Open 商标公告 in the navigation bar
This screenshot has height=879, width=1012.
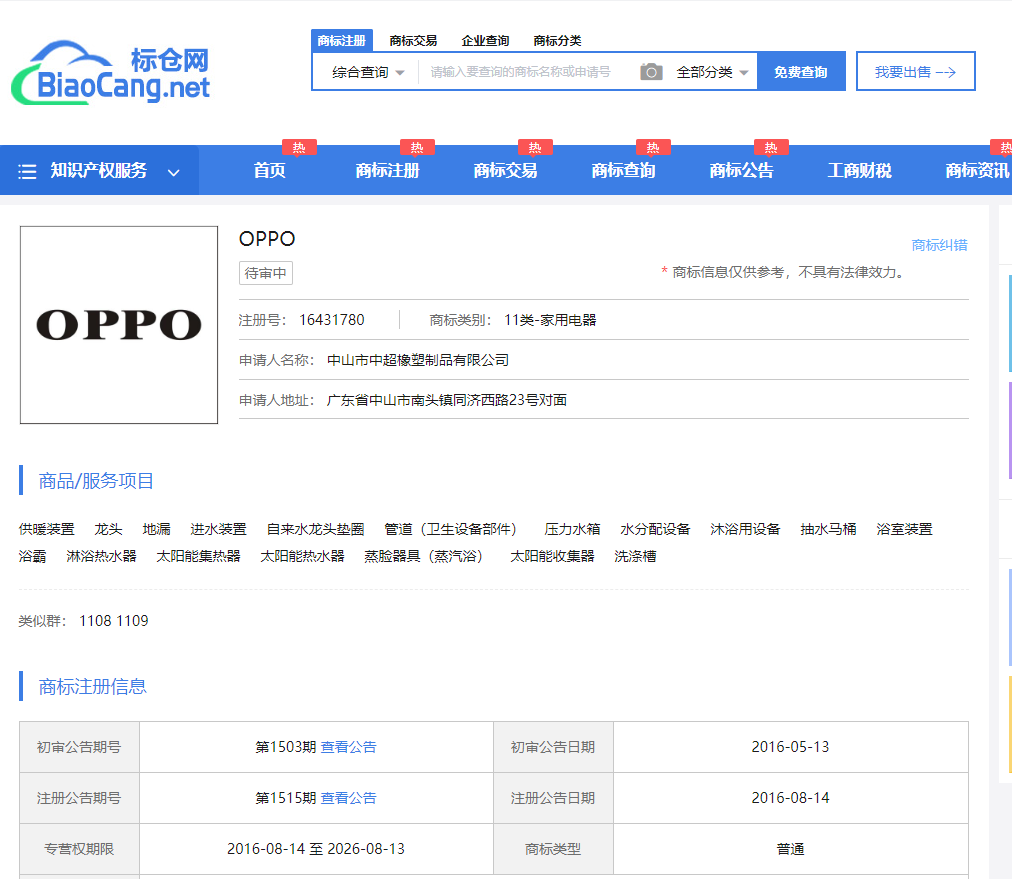coord(742,170)
